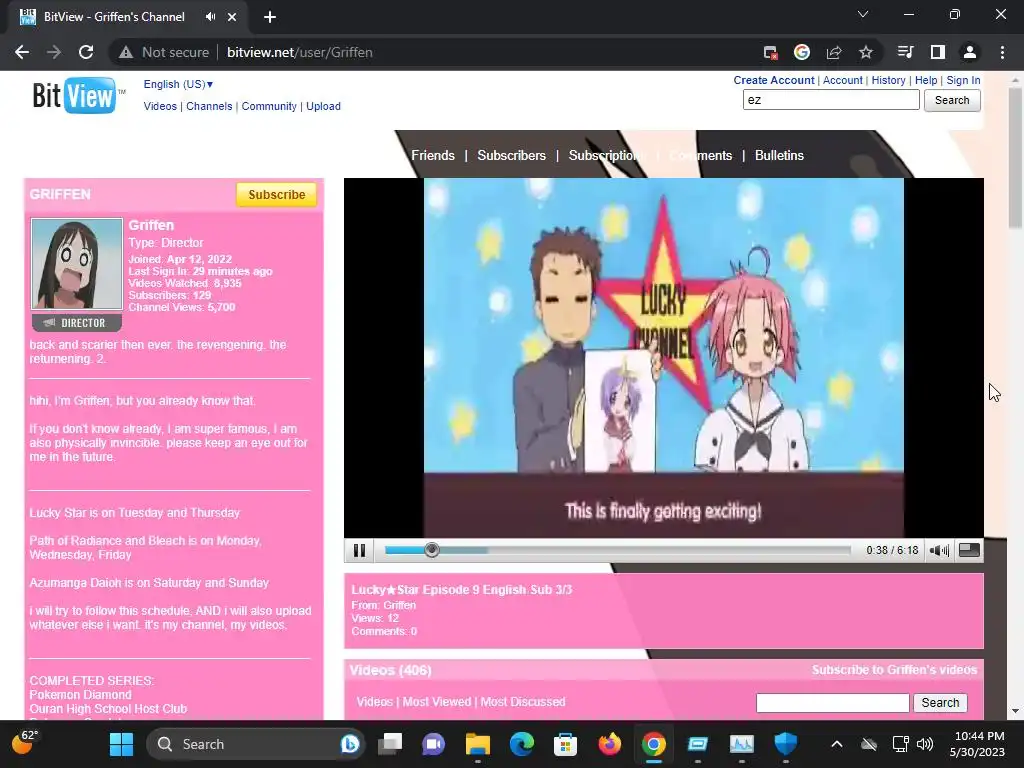Show hidden system tray icons

(837, 744)
